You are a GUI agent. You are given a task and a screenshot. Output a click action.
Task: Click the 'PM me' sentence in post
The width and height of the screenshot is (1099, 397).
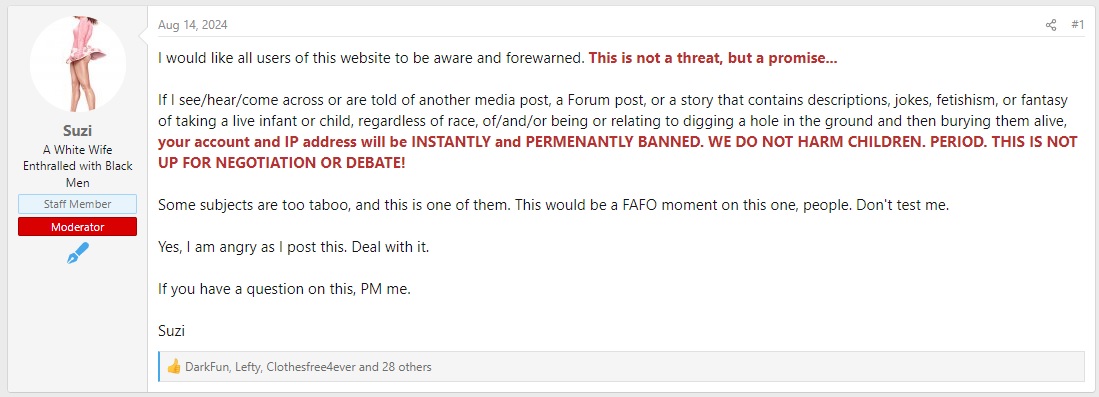284,290
